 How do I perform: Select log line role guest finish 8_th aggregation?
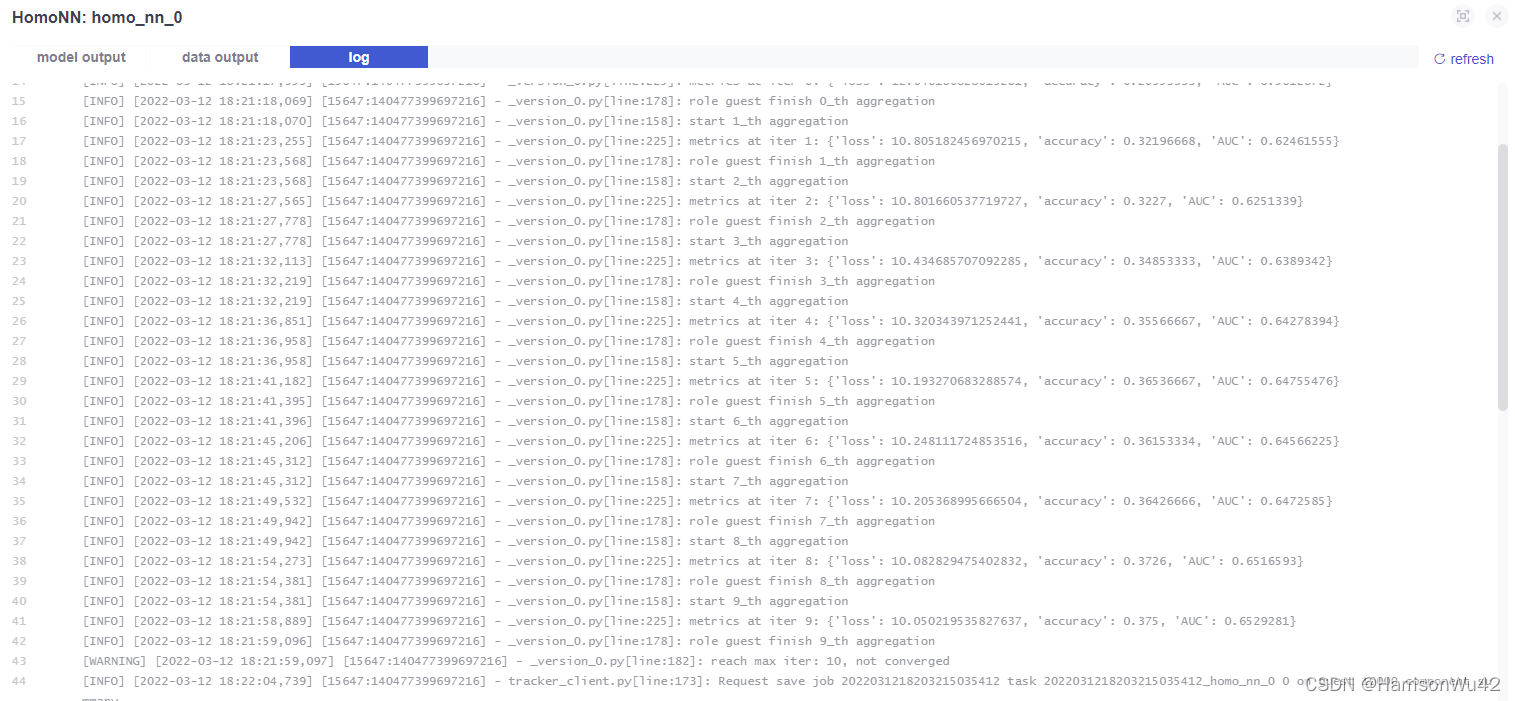(509, 581)
